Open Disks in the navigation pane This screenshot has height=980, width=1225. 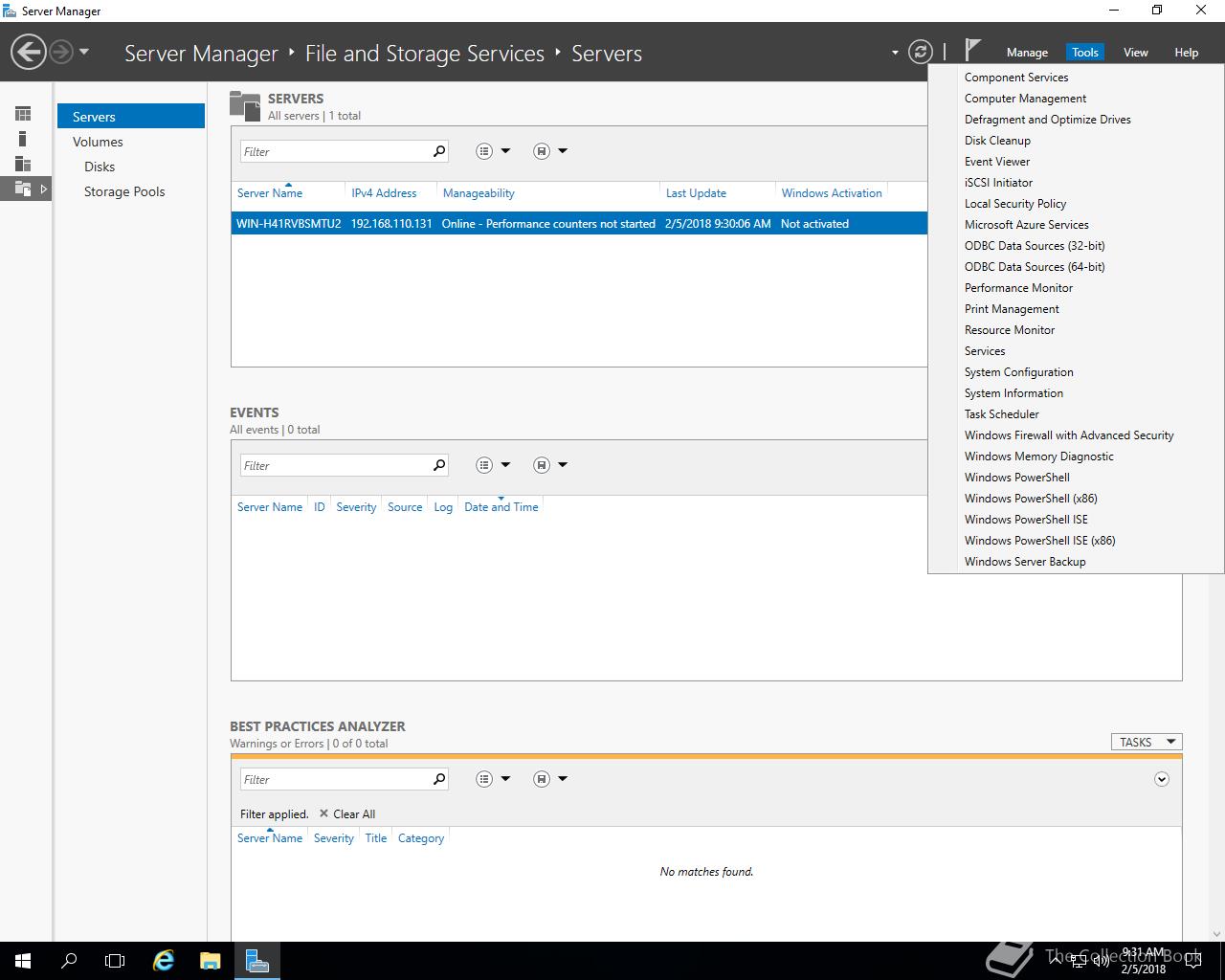100,167
